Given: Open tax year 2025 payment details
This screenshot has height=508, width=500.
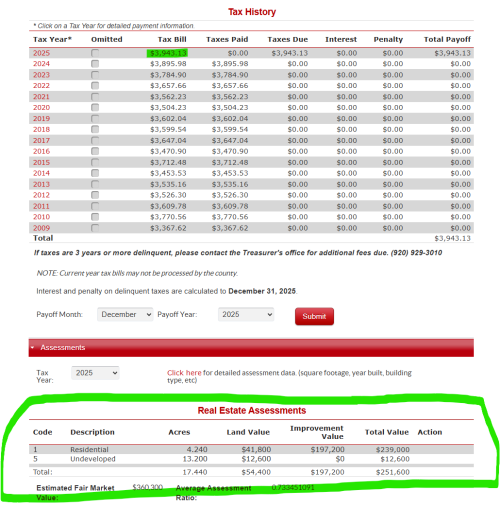Looking at the screenshot, I should coord(41,53).
